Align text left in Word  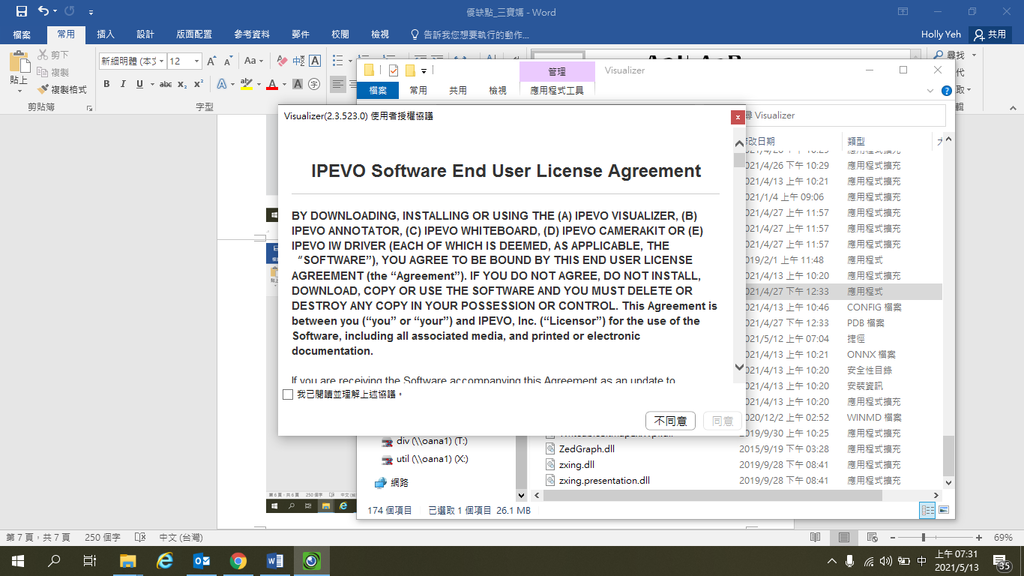click(338, 84)
